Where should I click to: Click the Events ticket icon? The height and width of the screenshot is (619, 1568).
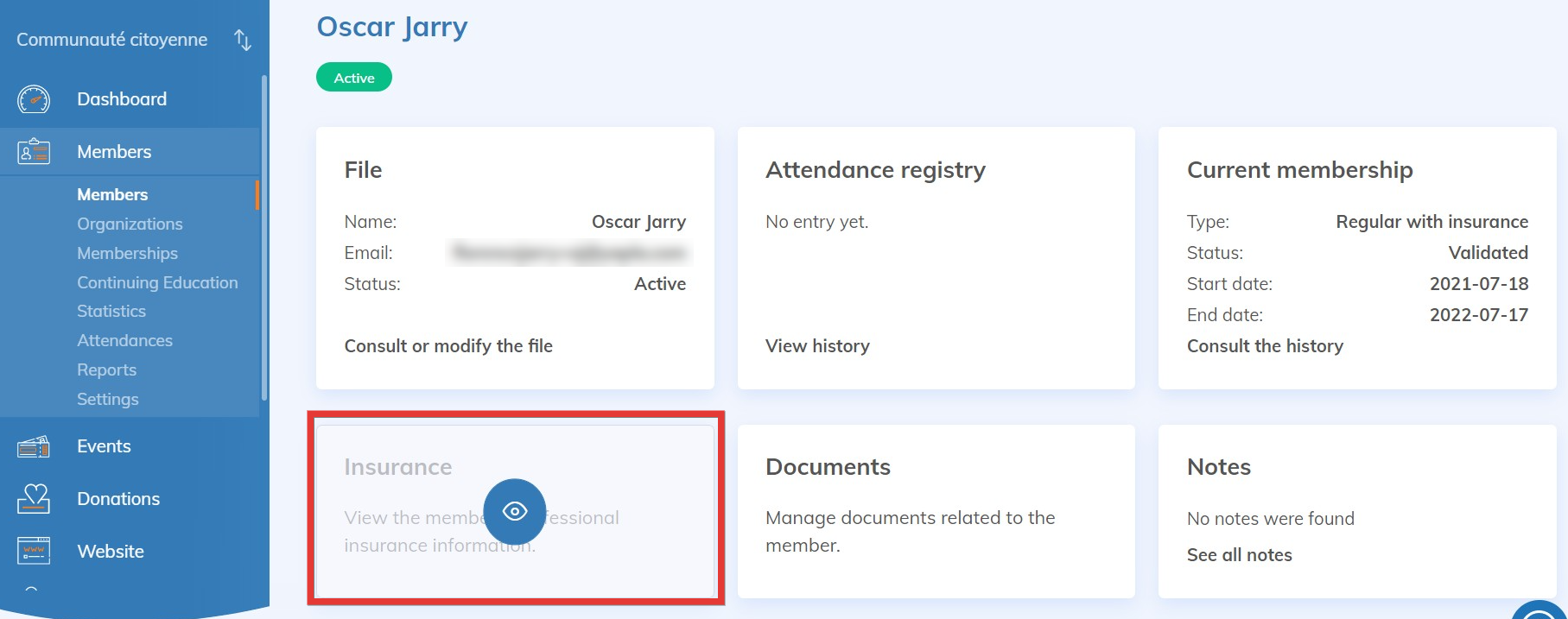(34, 446)
